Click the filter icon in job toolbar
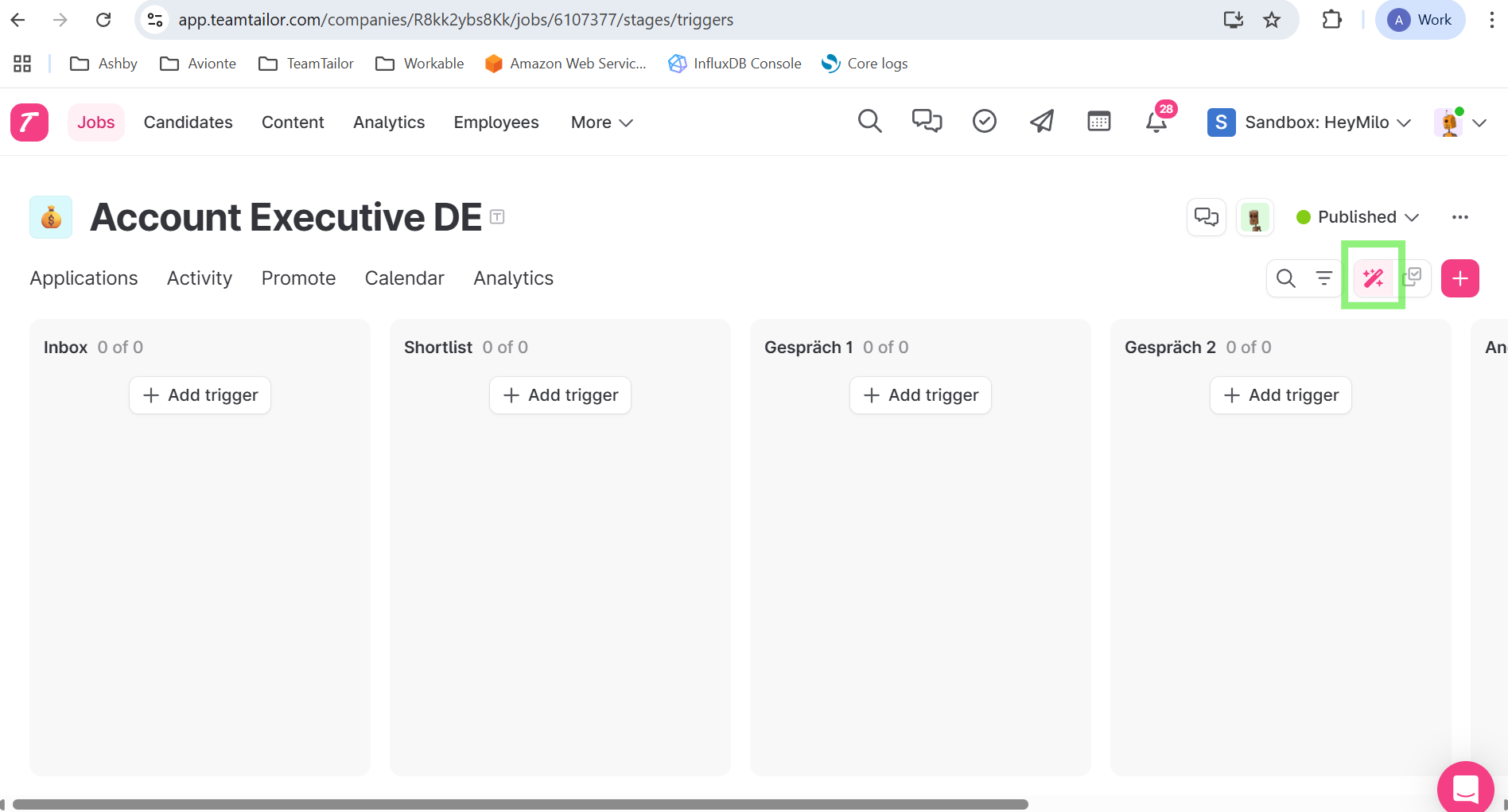Image resolution: width=1508 pixels, height=812 pixels. pyautogui.click(x=1323, y=278)
